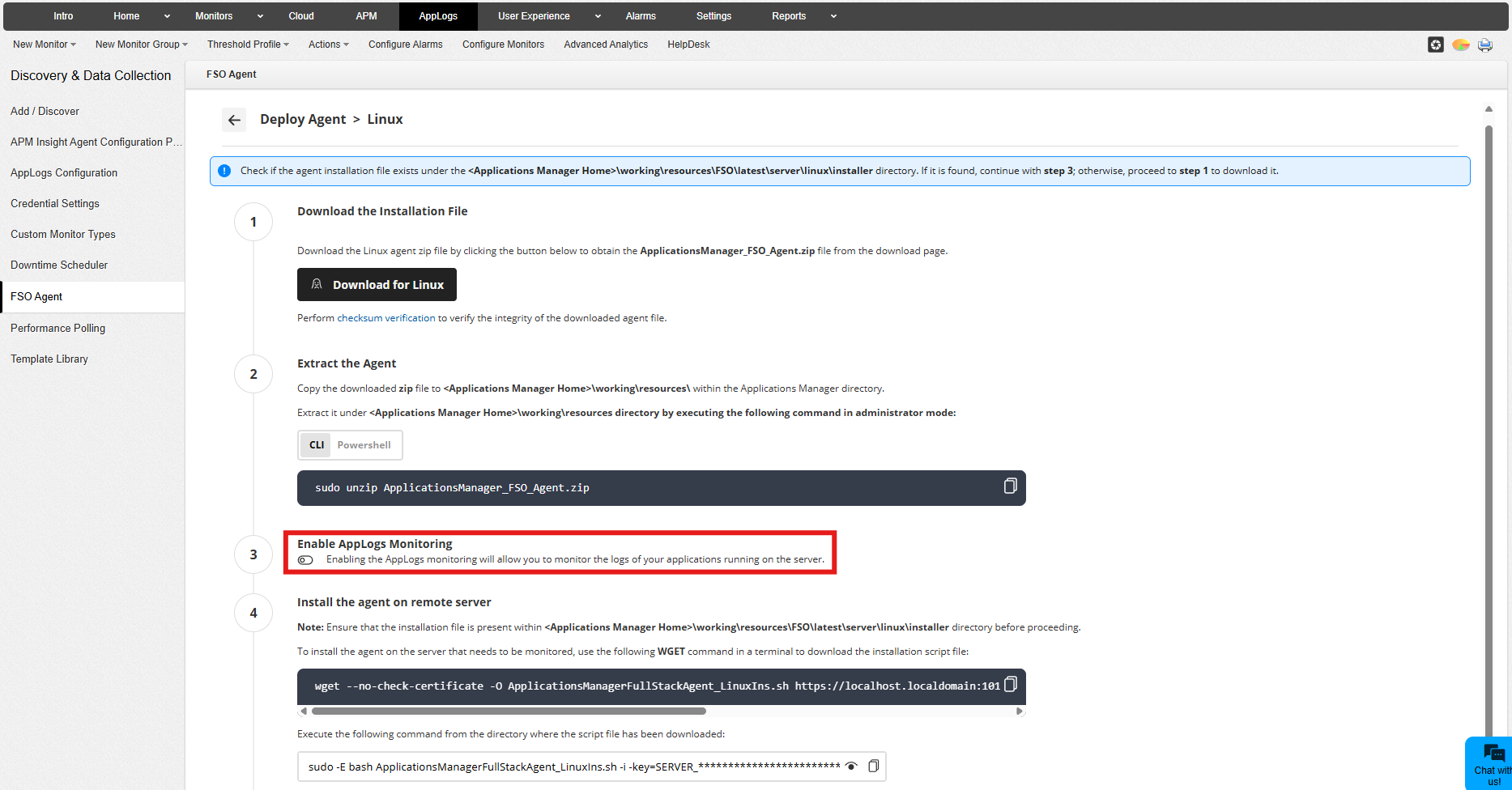Reveal the hidden SERVER key
The image size is (1512, 790).
851,766
